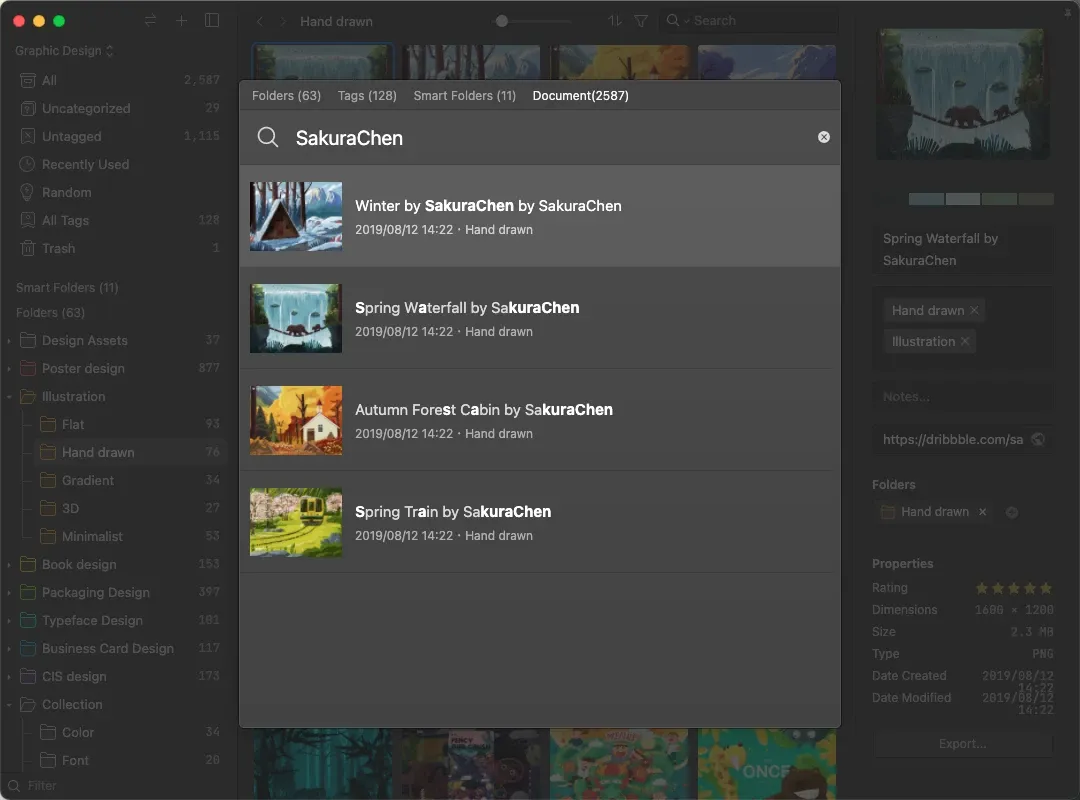Expand the Design Assets folder
The height and width of the screenshot is (800, 1080).
point(9,340)
